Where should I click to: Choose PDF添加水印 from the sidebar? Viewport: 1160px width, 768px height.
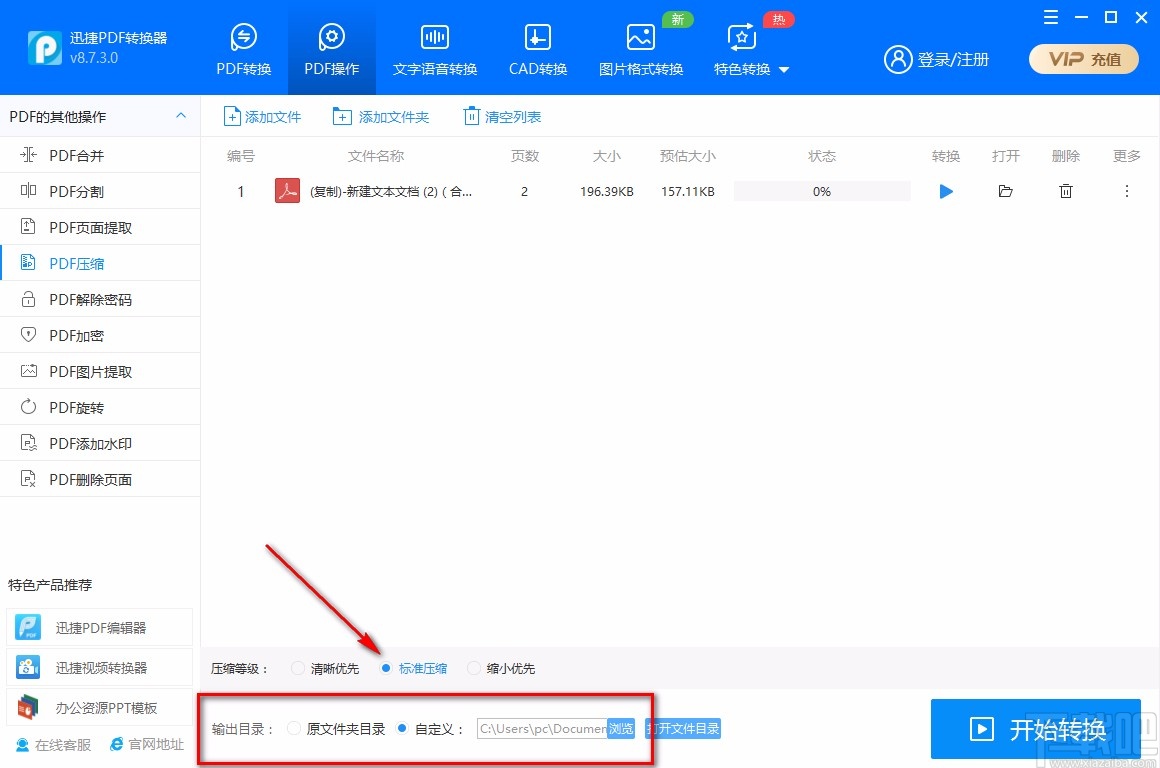tap(100, 443)
